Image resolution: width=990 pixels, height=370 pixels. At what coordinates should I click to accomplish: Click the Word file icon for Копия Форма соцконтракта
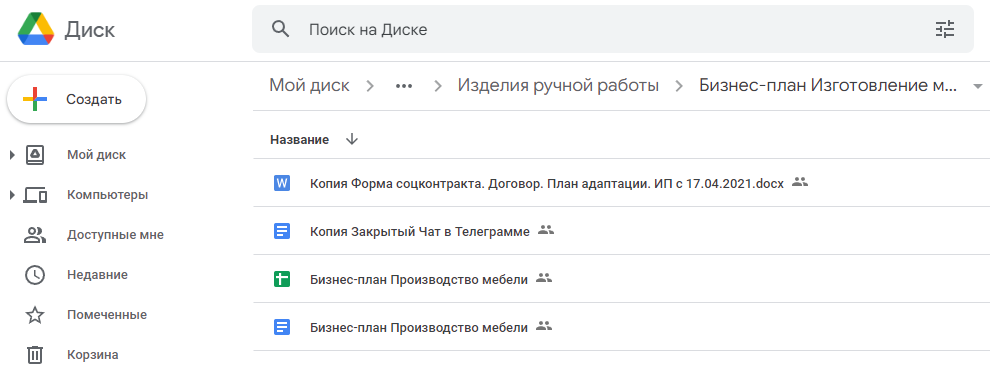[282, 184]
